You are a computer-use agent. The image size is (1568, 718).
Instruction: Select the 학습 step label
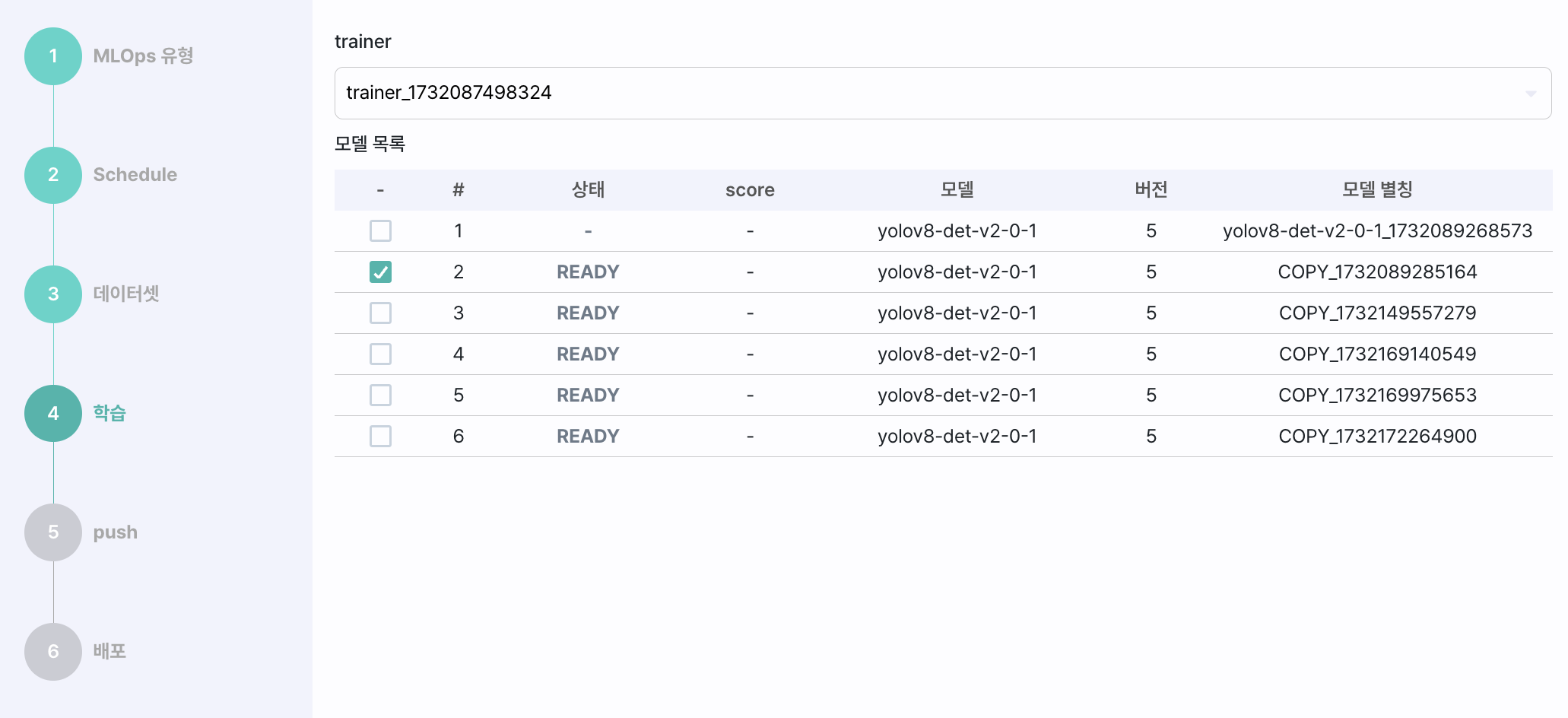pos(110,413)
